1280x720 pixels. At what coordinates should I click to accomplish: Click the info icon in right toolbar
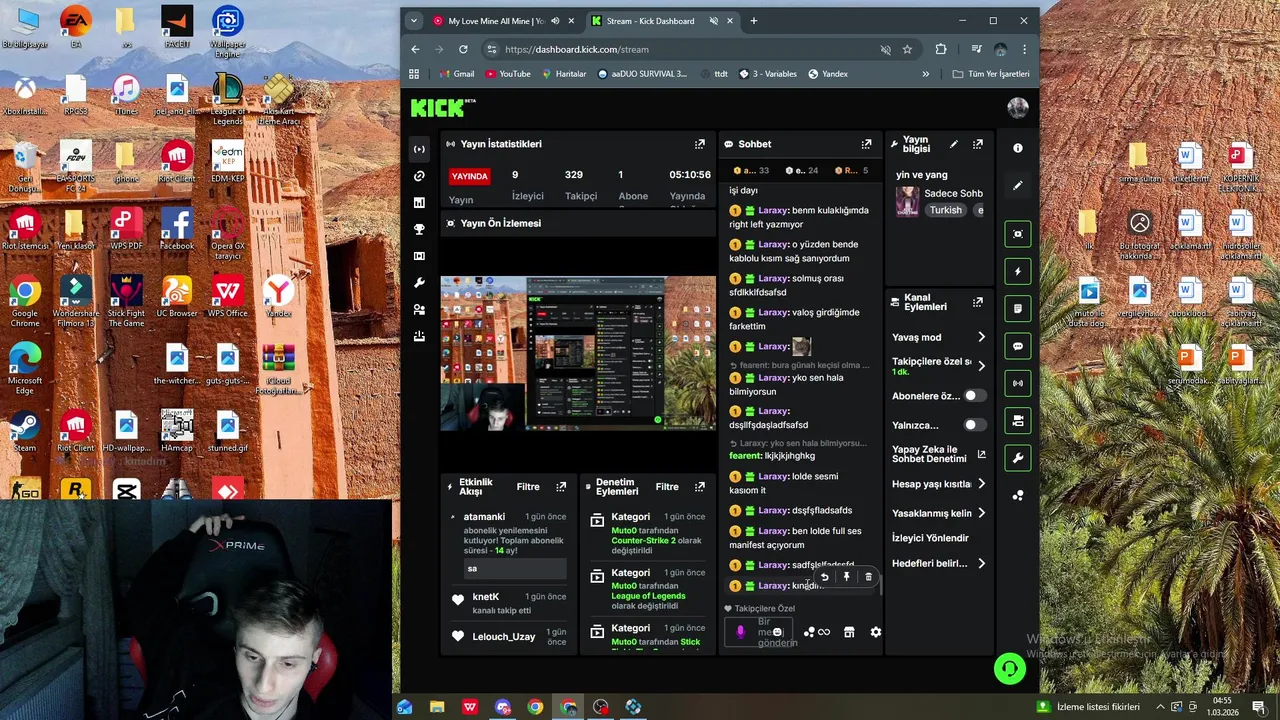coord(1018,148)
